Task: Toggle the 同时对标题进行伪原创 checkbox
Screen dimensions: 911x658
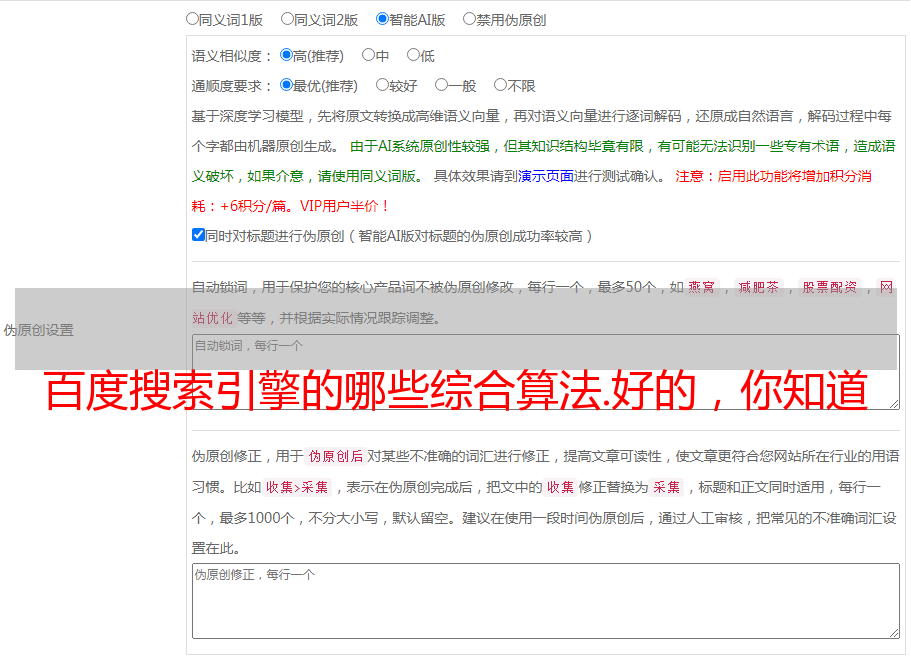Action: click(198, 235)
